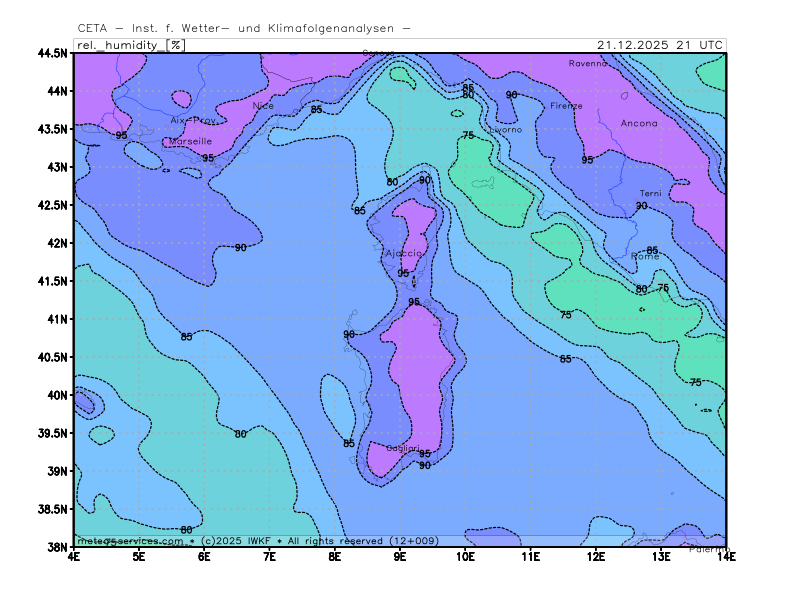800x600 pixels.
Task: Click the 14E longitude axis label
Action: [x=725, y=556]
